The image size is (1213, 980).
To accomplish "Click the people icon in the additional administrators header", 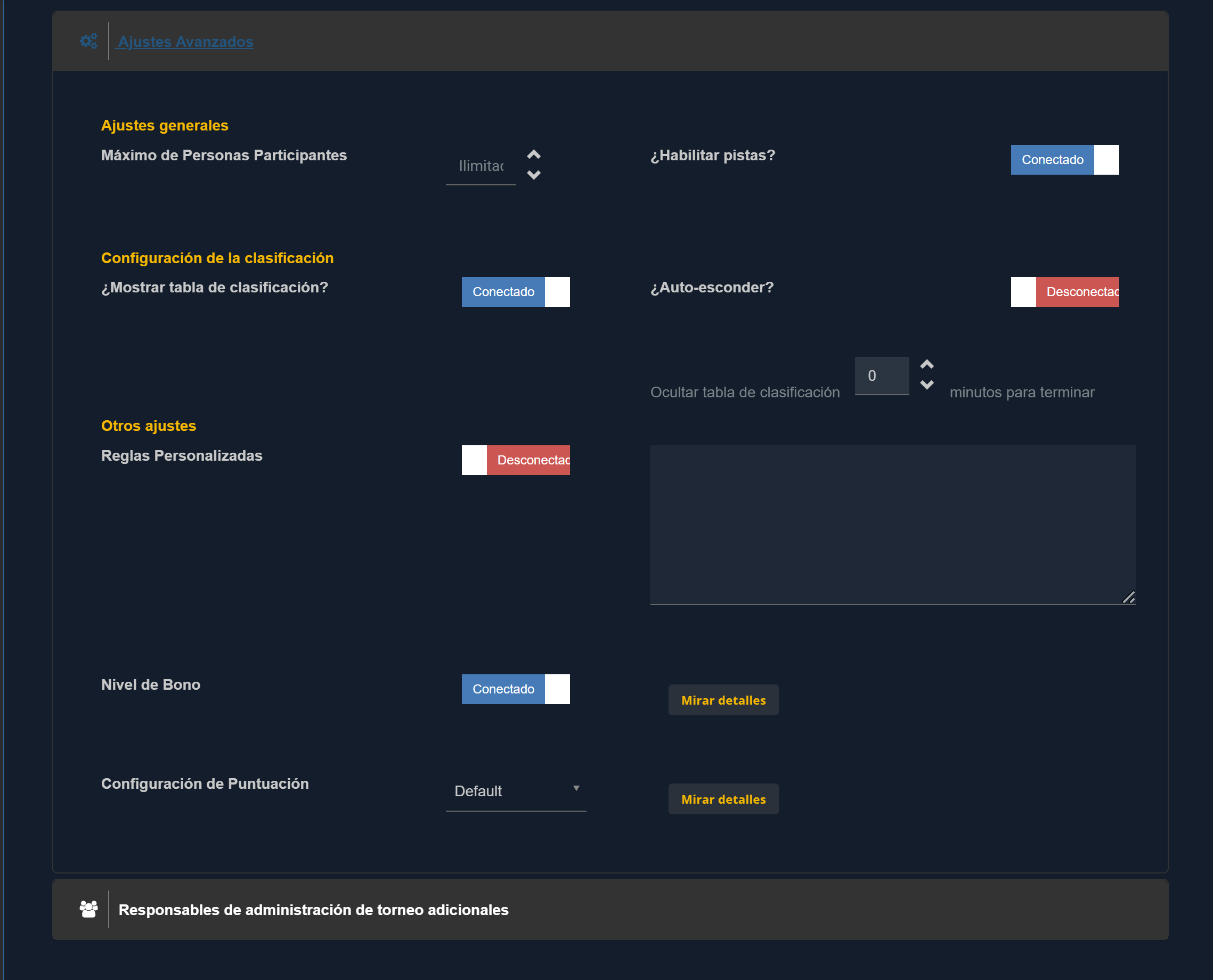I will tap(88, 909).
